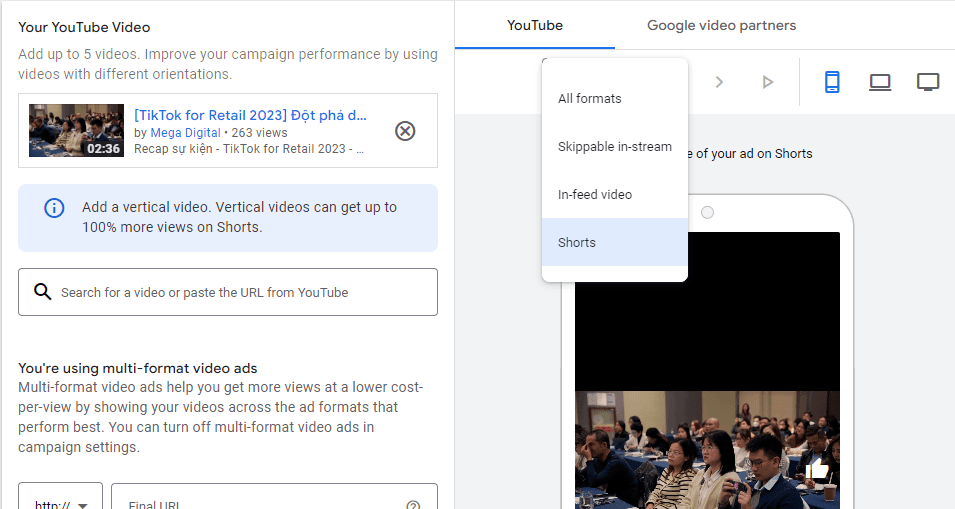The image size is (955, 509).
Task: Select Shorts in the format menu
Action: point(577,242)
